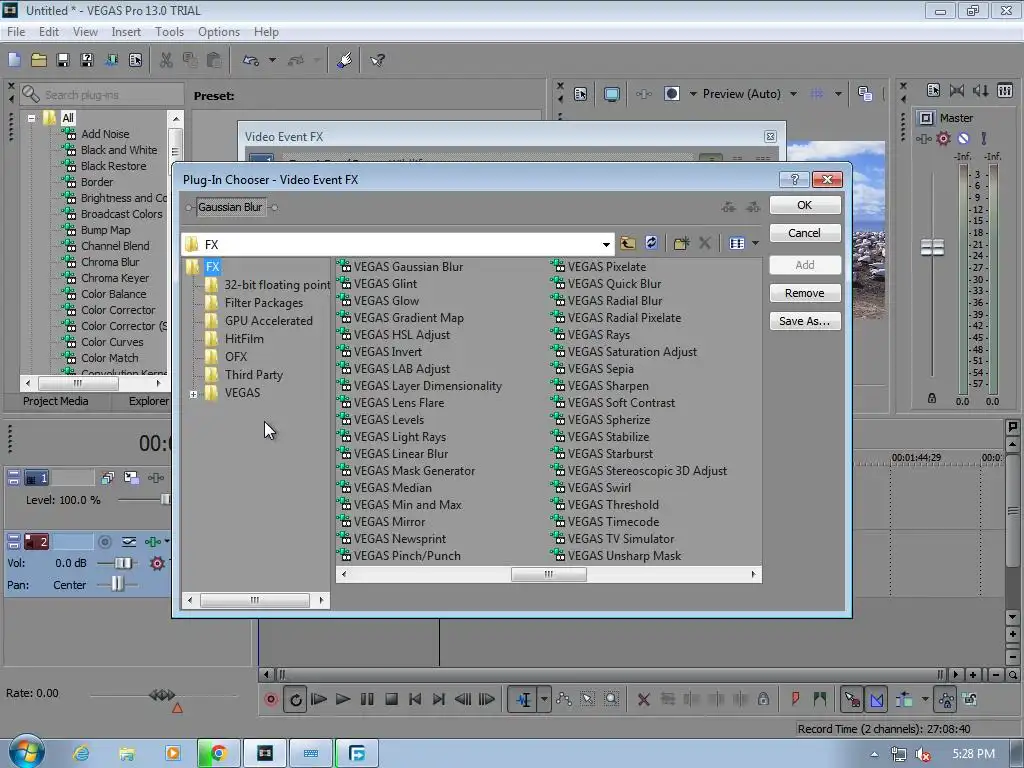Click the Up One Level folder icon in Plug-In Chooser
1024x768 pixels.
click(x=628, y=244)
